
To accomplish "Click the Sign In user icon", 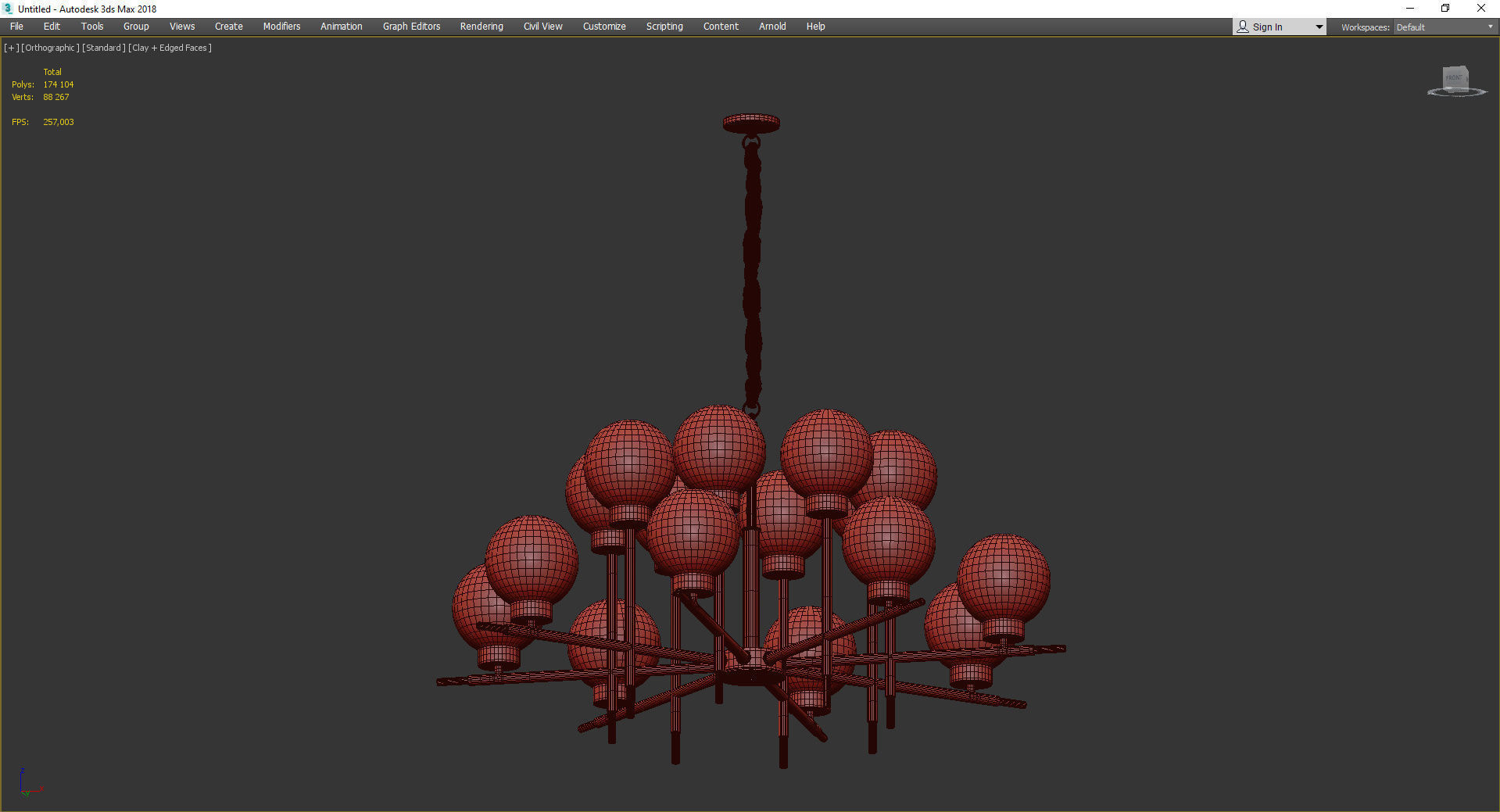I will click(x=1243, y=27).
